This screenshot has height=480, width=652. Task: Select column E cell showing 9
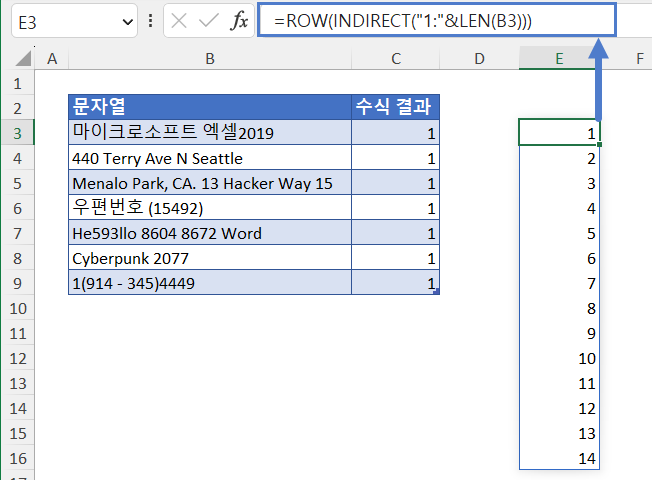pos(559,333)
